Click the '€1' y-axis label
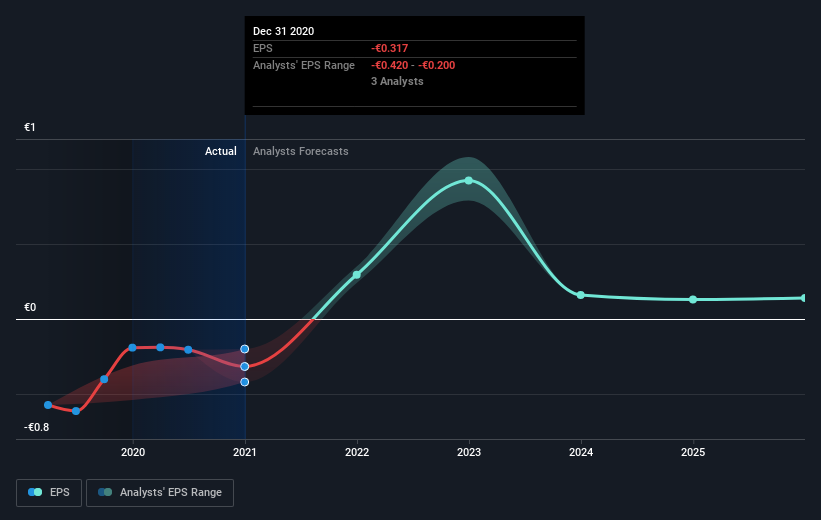 click(30, 127)
